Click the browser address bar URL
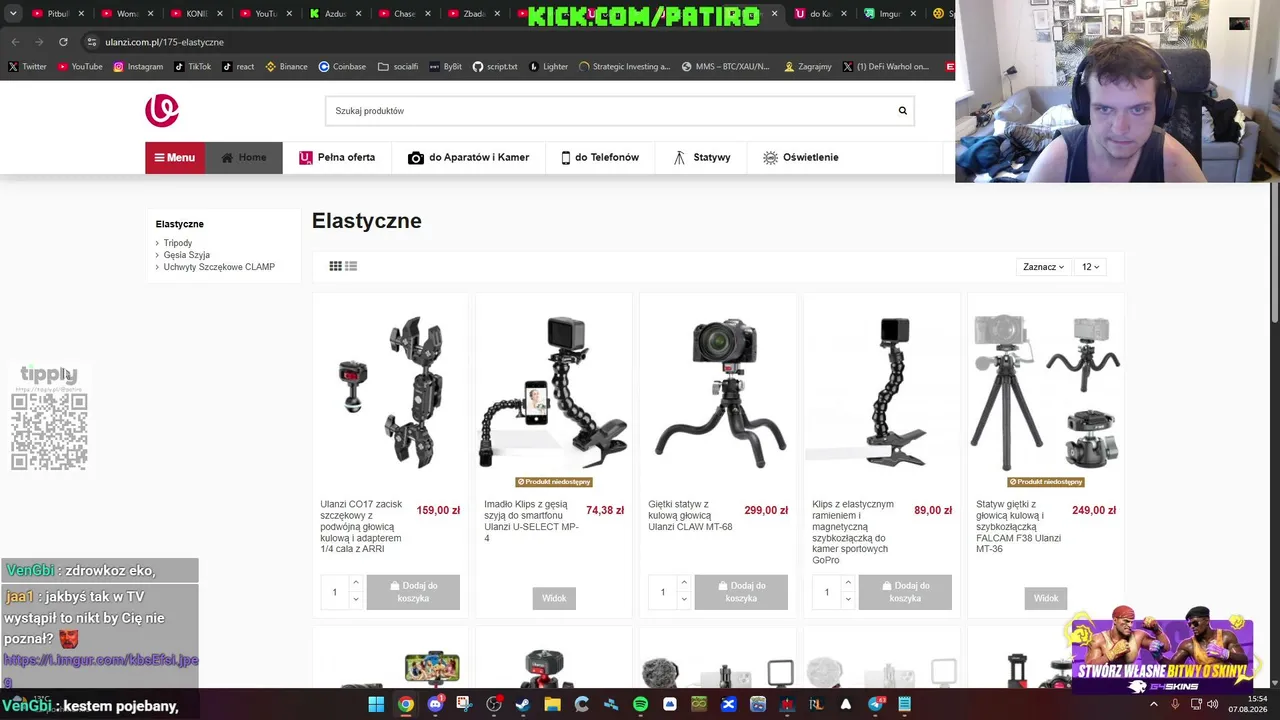The height and width of the screenshot is (720, 1280). [164, 42]
